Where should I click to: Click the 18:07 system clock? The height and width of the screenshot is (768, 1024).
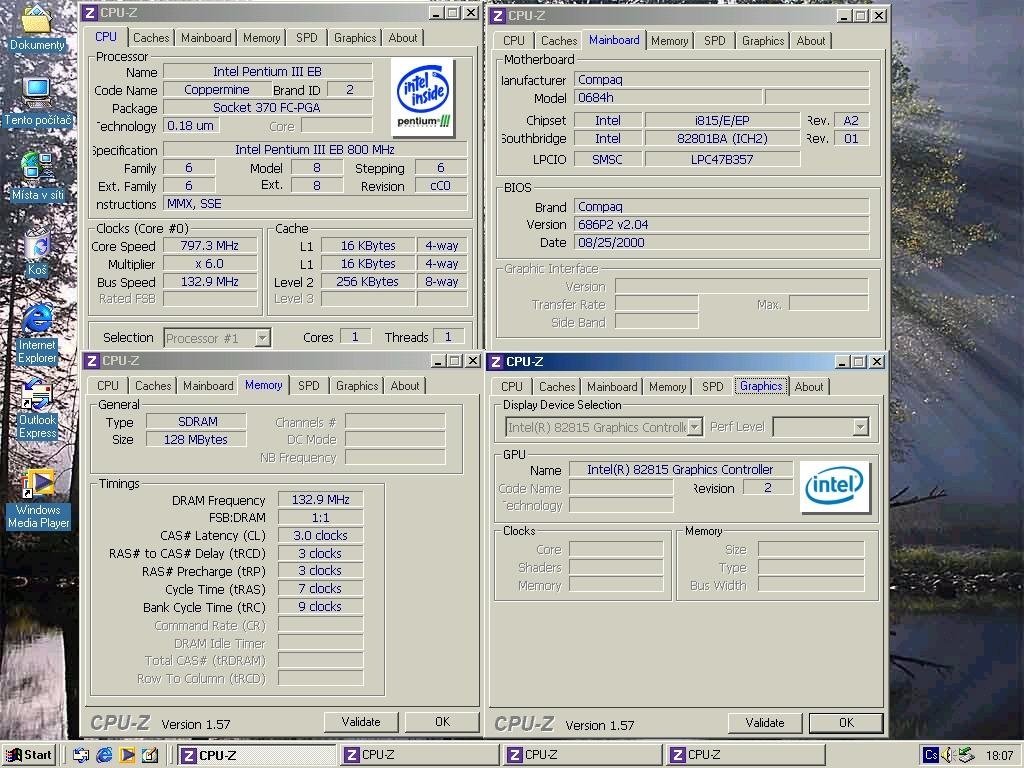pyautogui.click(x=999, y=756)
